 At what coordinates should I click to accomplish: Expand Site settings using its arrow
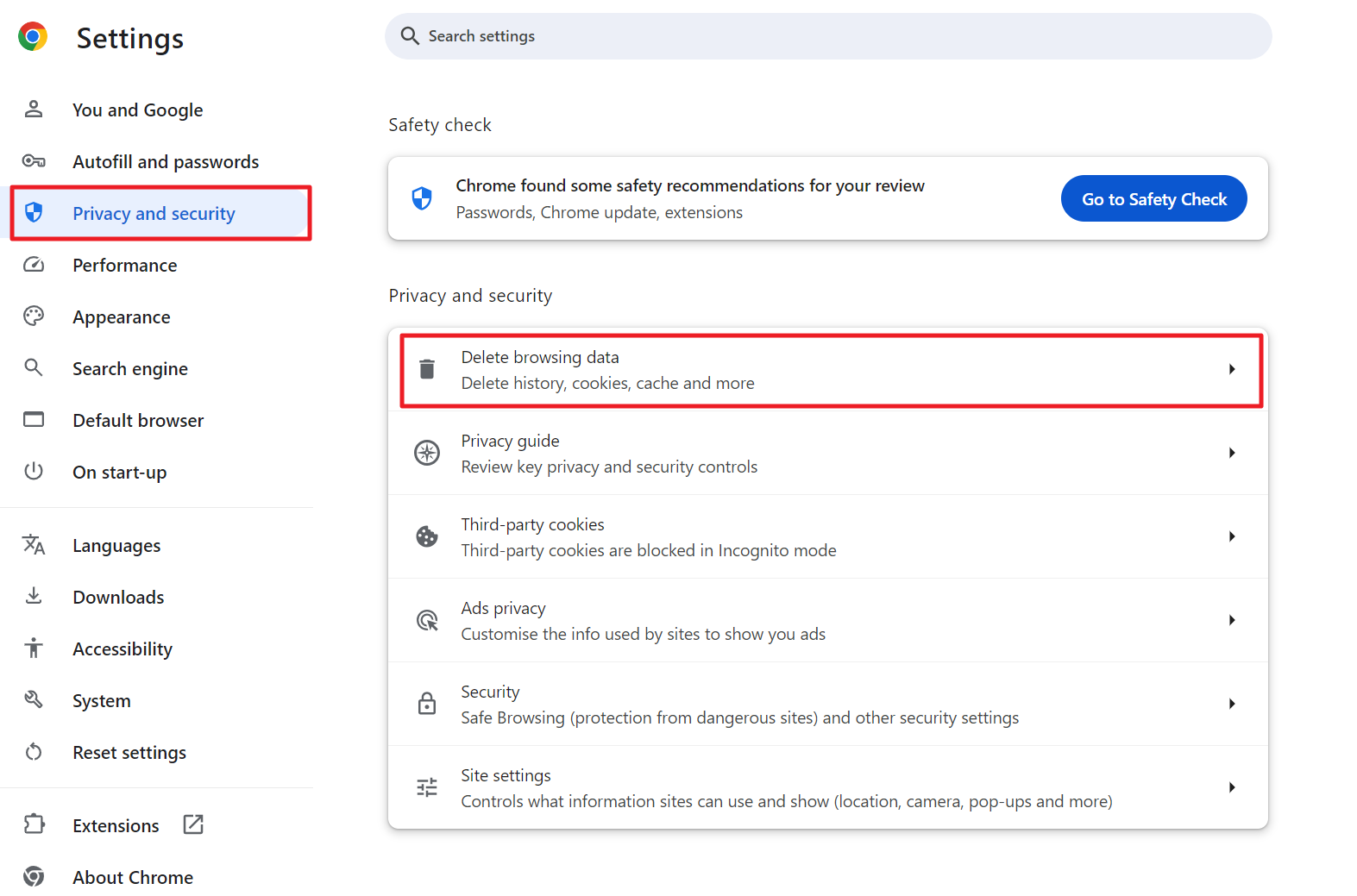pyautogui.click(x=1232, y=787)
